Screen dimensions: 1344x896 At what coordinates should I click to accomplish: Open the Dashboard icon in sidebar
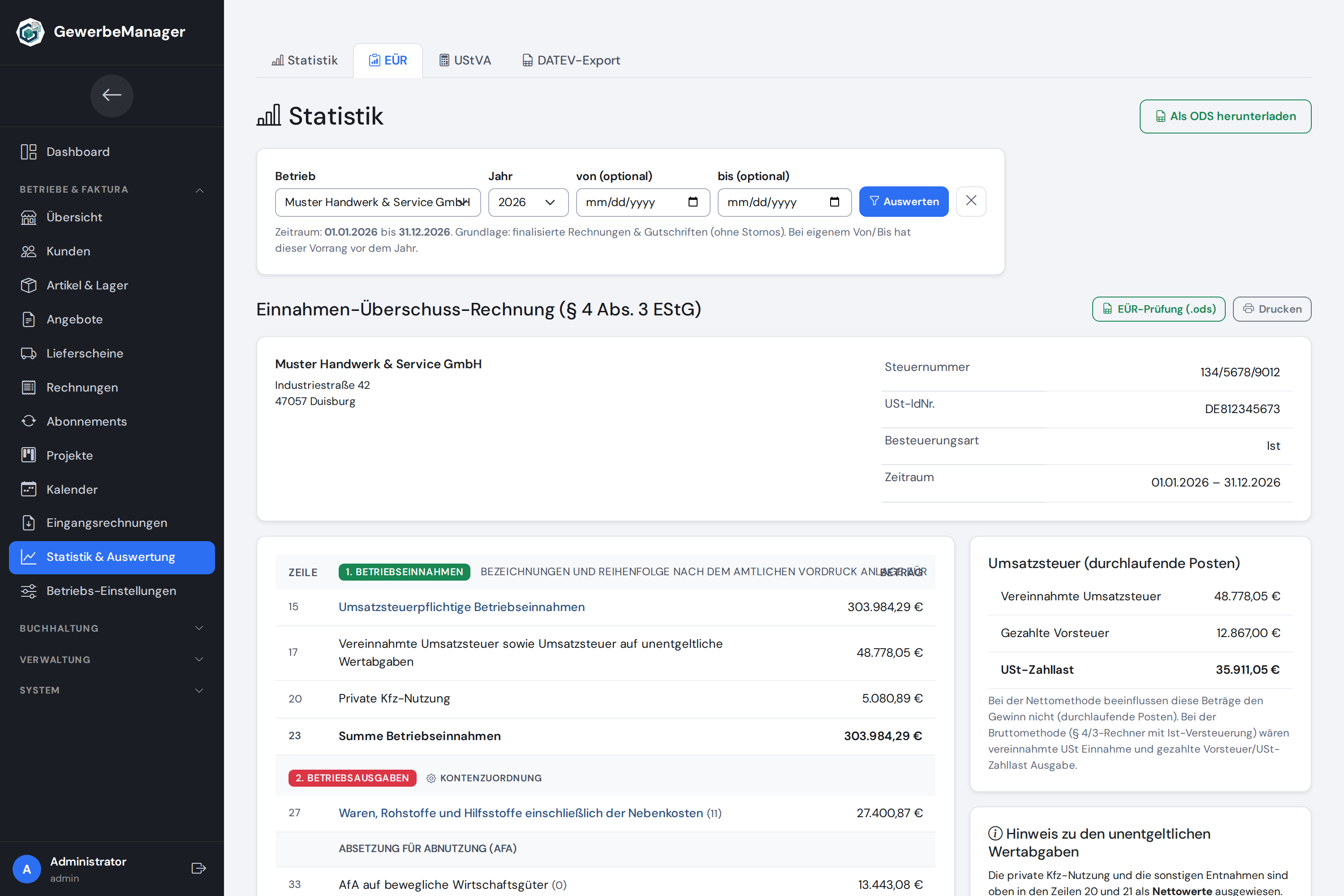29,152
